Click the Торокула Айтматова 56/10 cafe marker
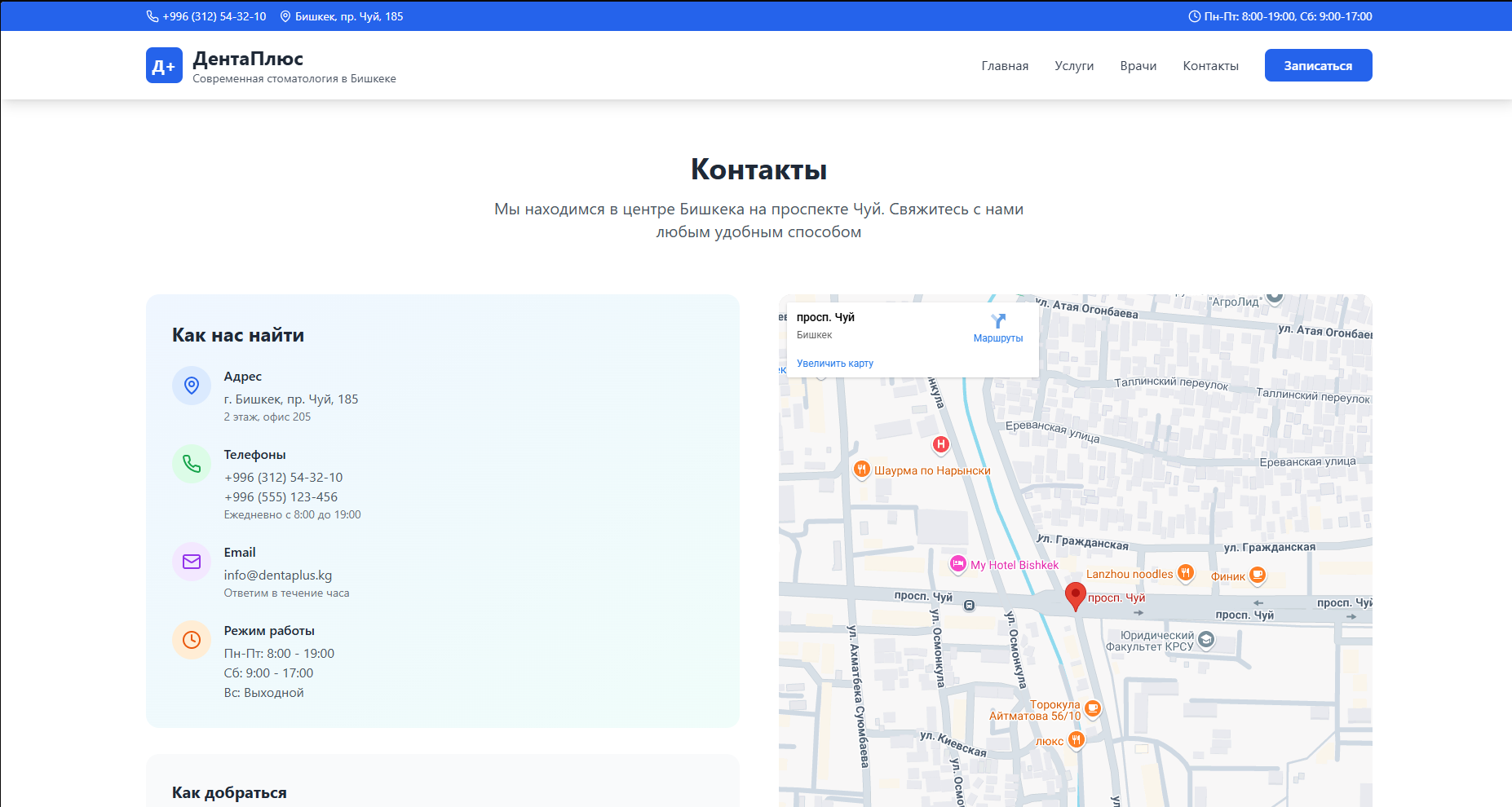1512x807 pixels. click(1093, 708)
